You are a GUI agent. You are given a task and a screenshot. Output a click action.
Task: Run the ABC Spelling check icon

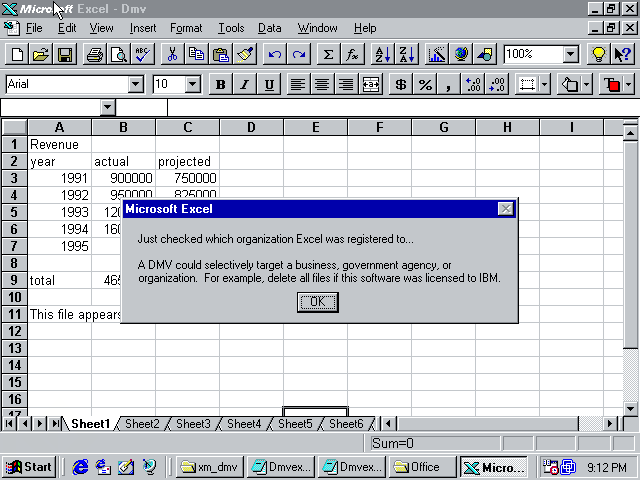[143, 54]
